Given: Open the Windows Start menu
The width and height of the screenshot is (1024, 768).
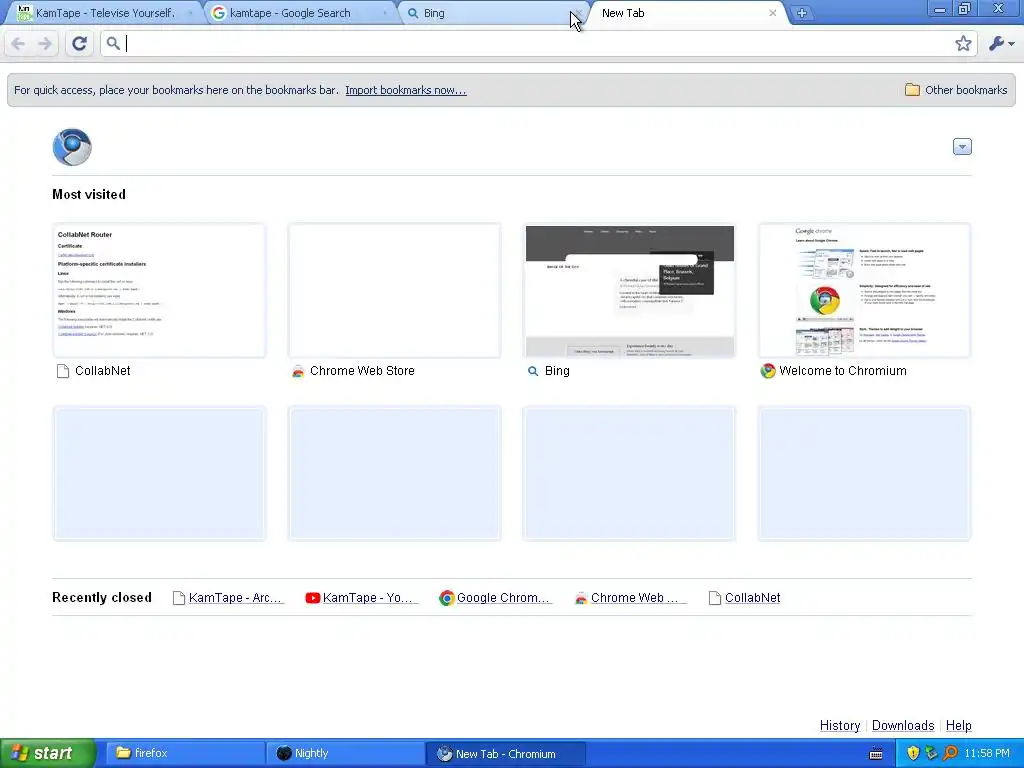Looking at the screenshot, I should point(48,753).
